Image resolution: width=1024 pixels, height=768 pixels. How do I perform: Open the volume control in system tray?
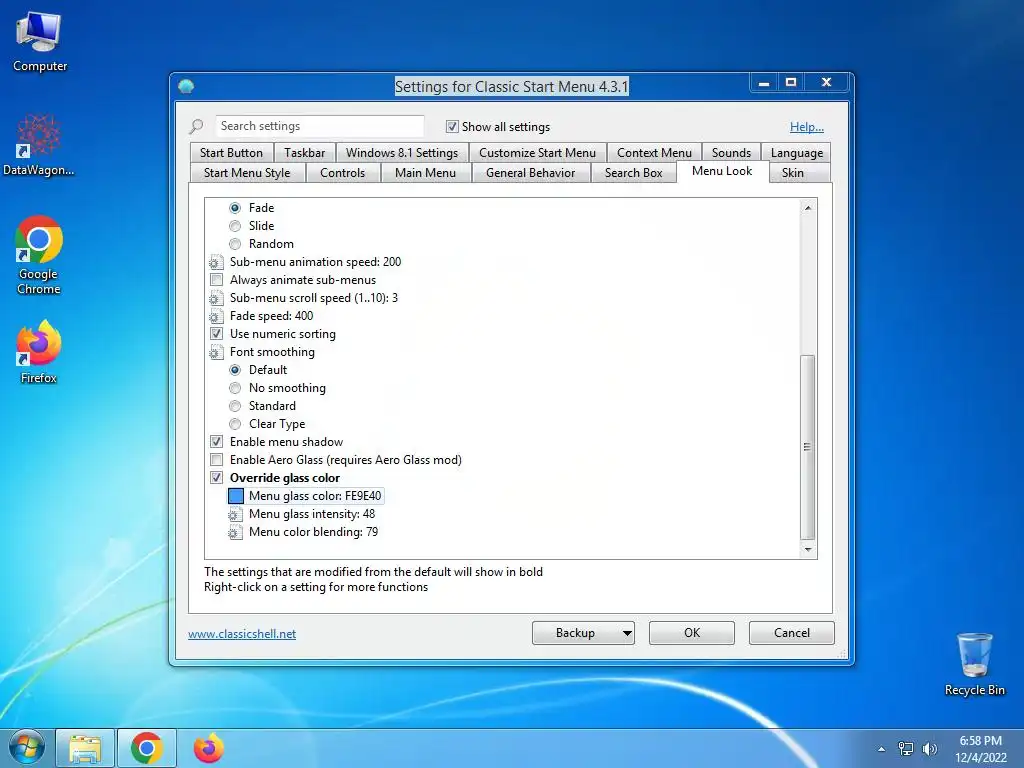(929, 749)
